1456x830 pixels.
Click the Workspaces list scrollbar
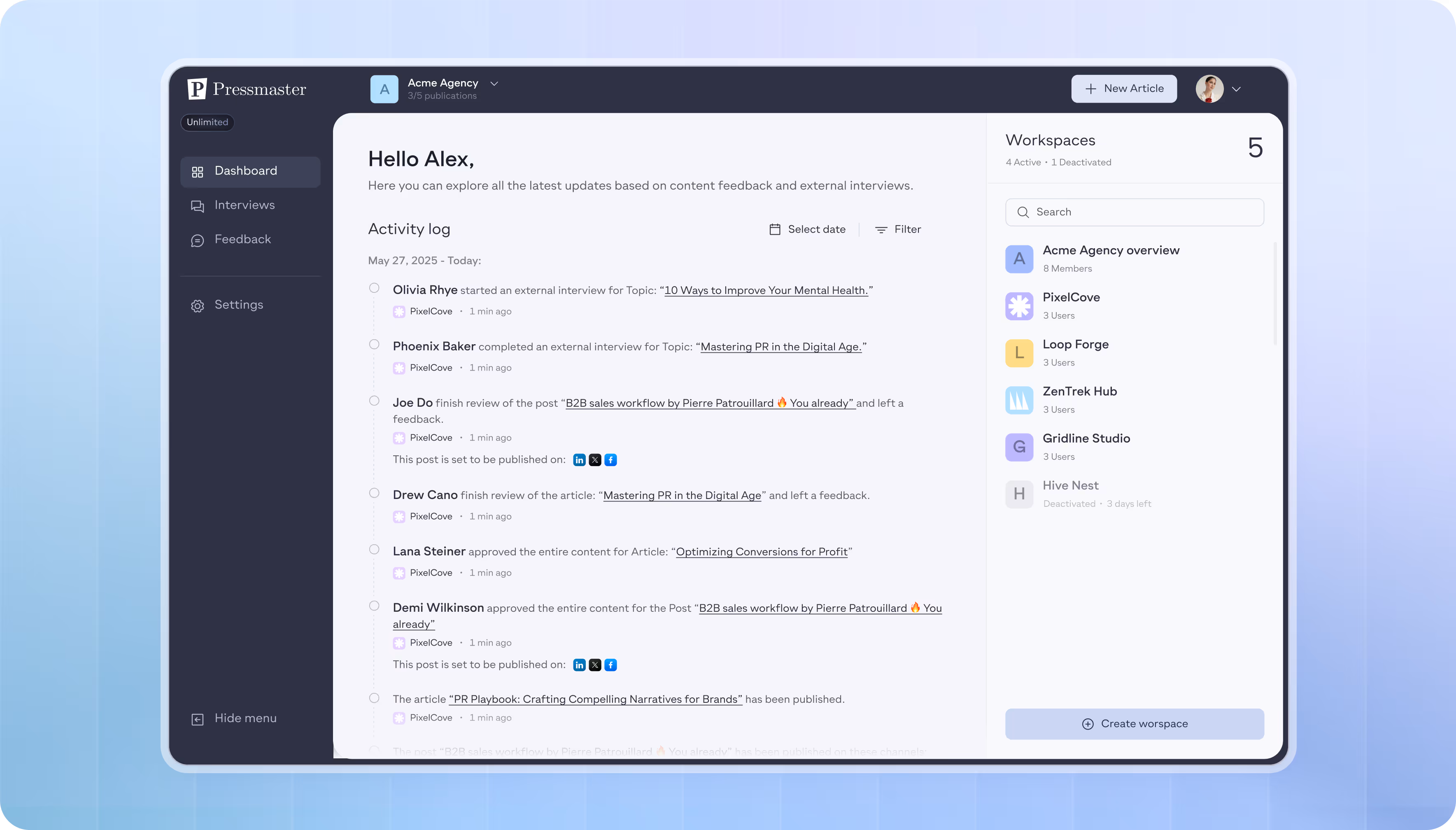(x=1275, y=294)
